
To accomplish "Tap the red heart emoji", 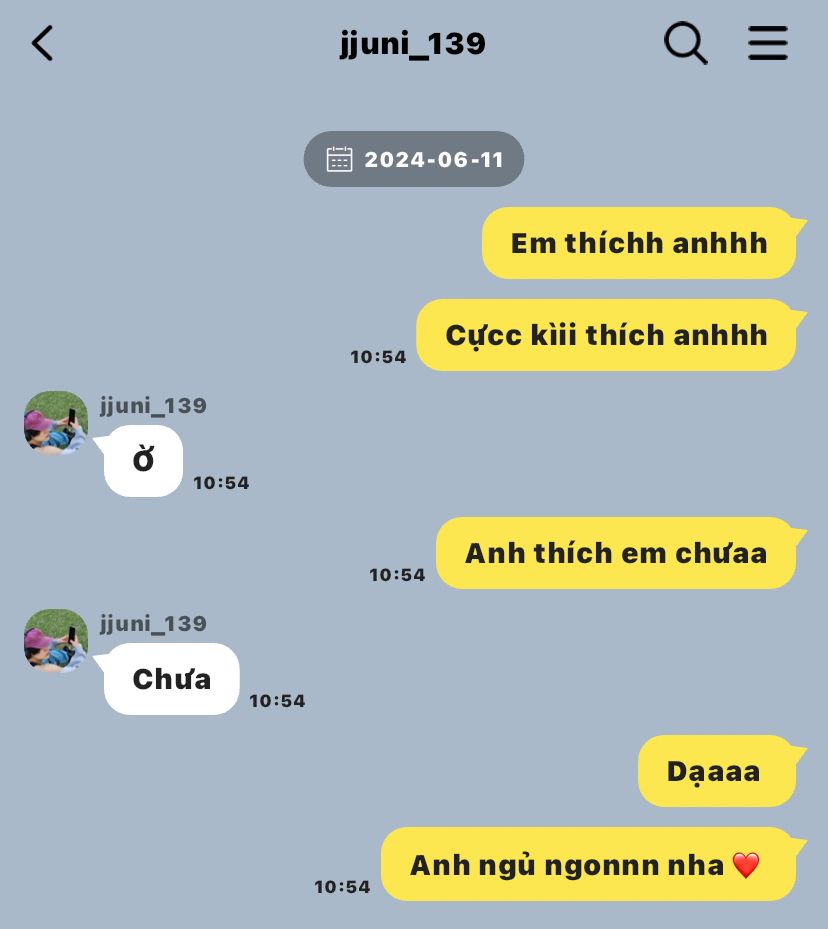I will [746, 865].
